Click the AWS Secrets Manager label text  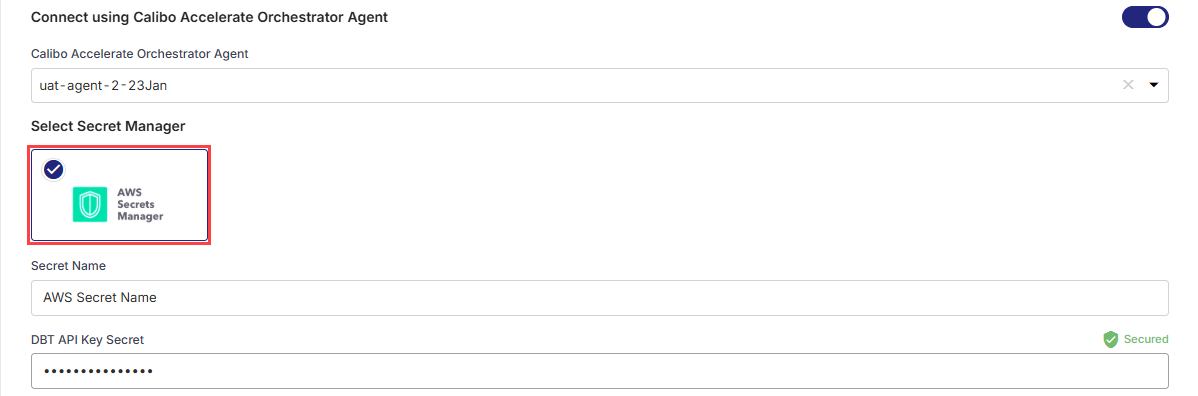point(140,205)
